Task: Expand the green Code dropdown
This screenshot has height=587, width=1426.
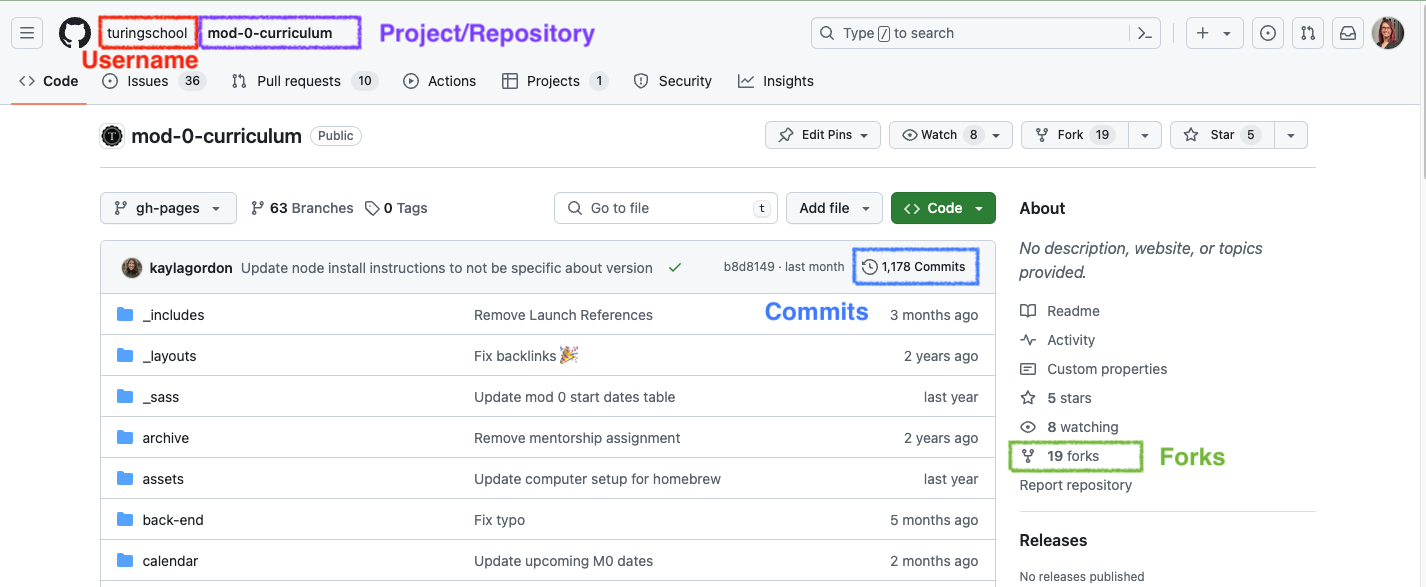Action: [x=942, y=208]
